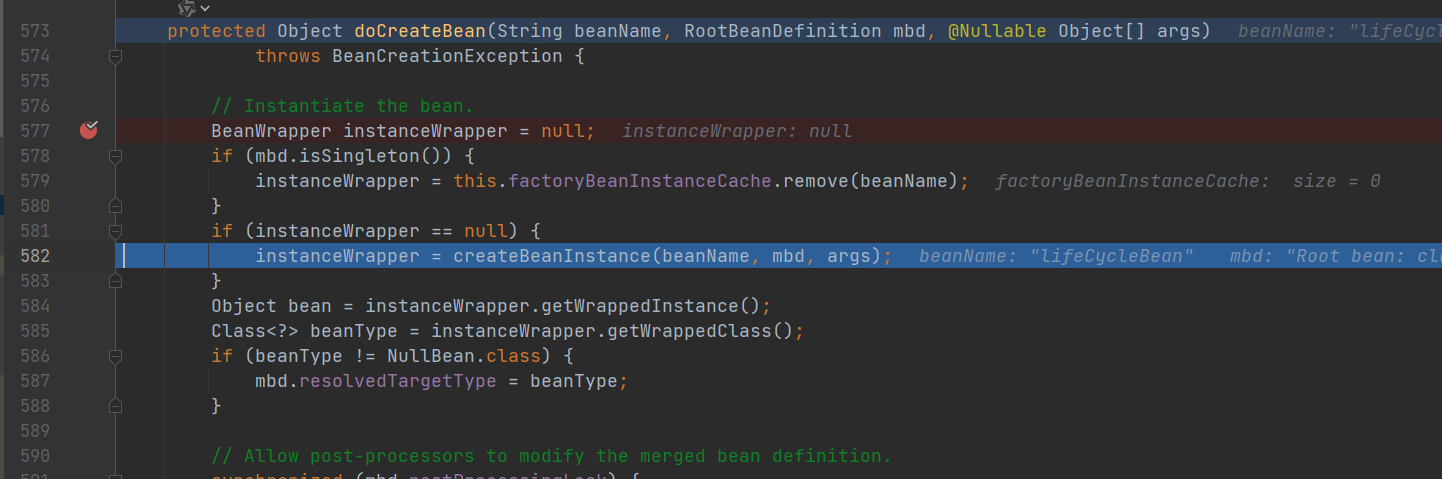Click the inline hint 'factoryBeanInstanceCache: size = 0'
This screenshot has height=479, width=1442.
coord(1187,181)
